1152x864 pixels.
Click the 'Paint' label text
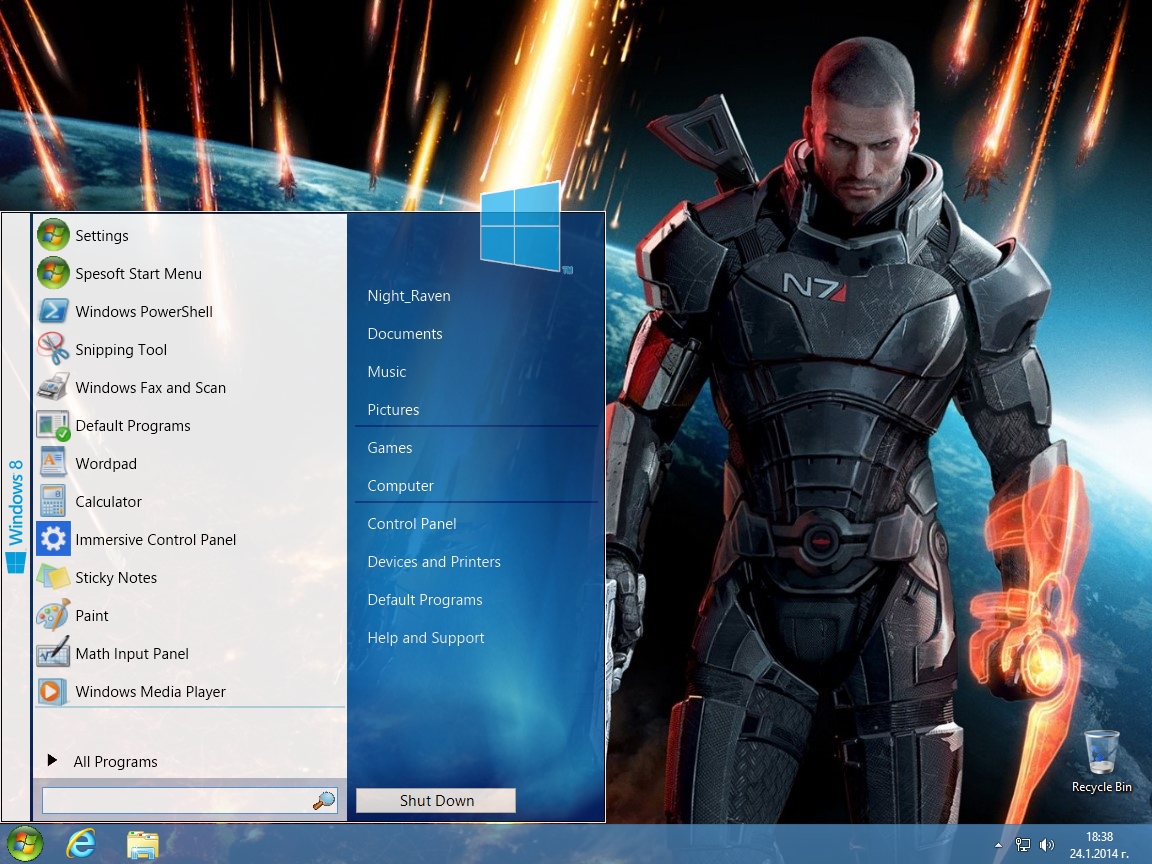pyautogui.click(x=92, y=616)
